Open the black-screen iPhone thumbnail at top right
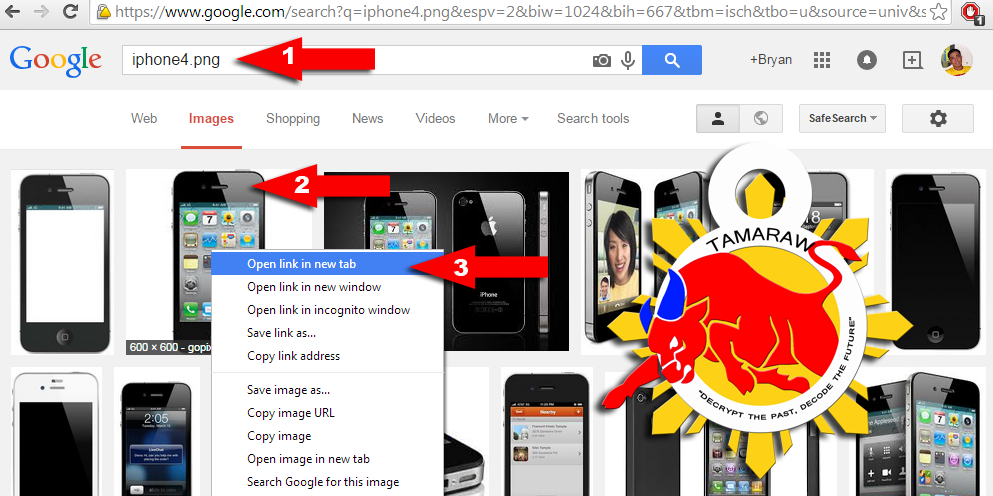 coord(935,262)
